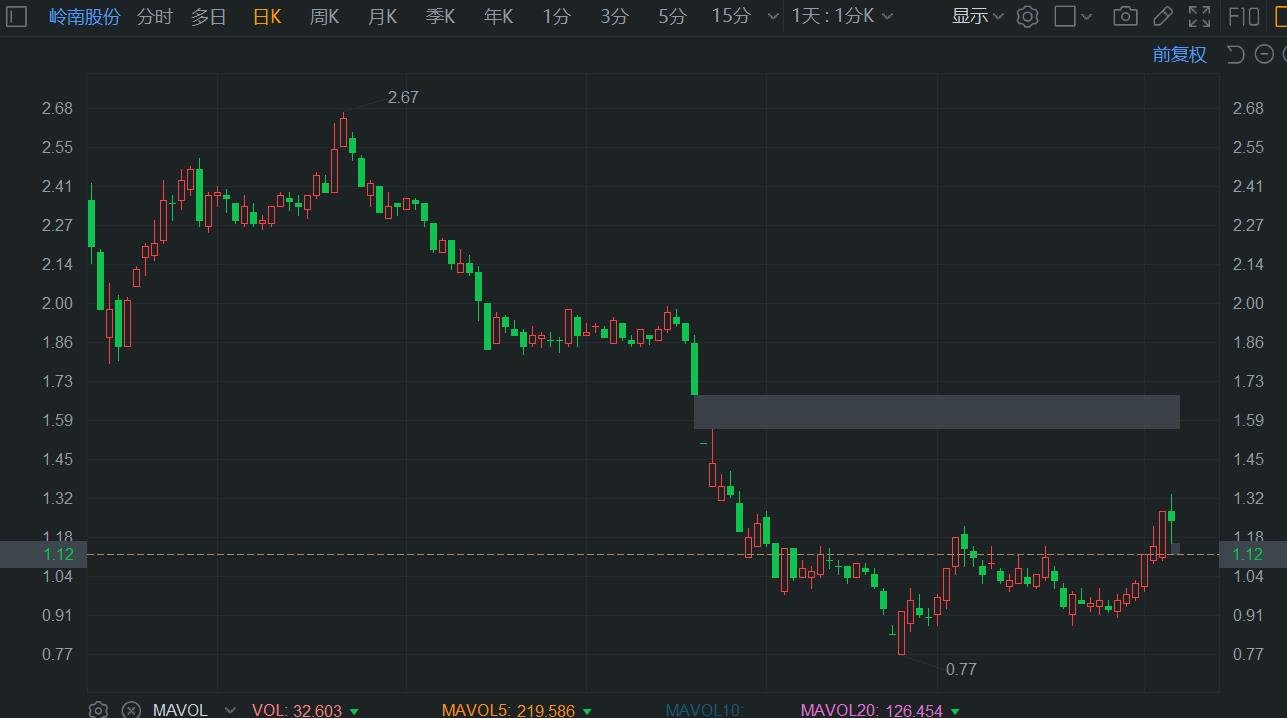
Task: Take a chart screenshot with camera icon
Action: tap(1125, 16)
